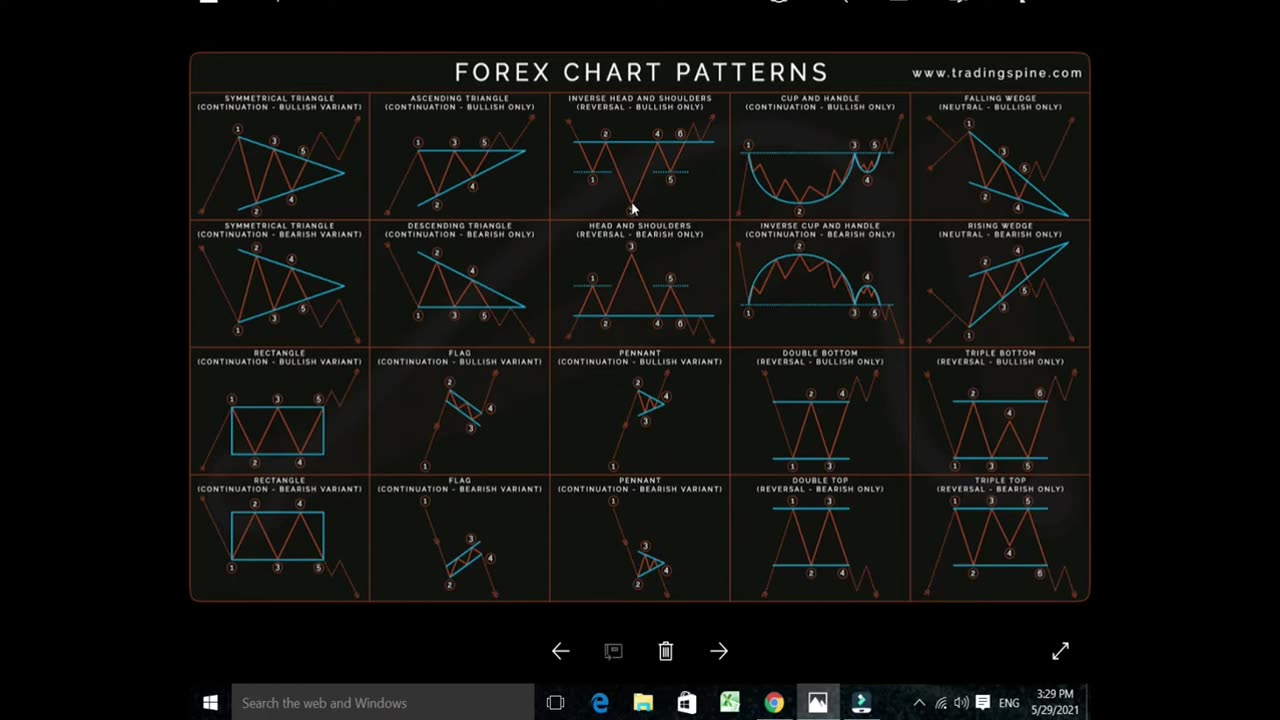1280x720 pixels.
Task: Click the DOUBLE TOP label
Action: click(820, 481)
